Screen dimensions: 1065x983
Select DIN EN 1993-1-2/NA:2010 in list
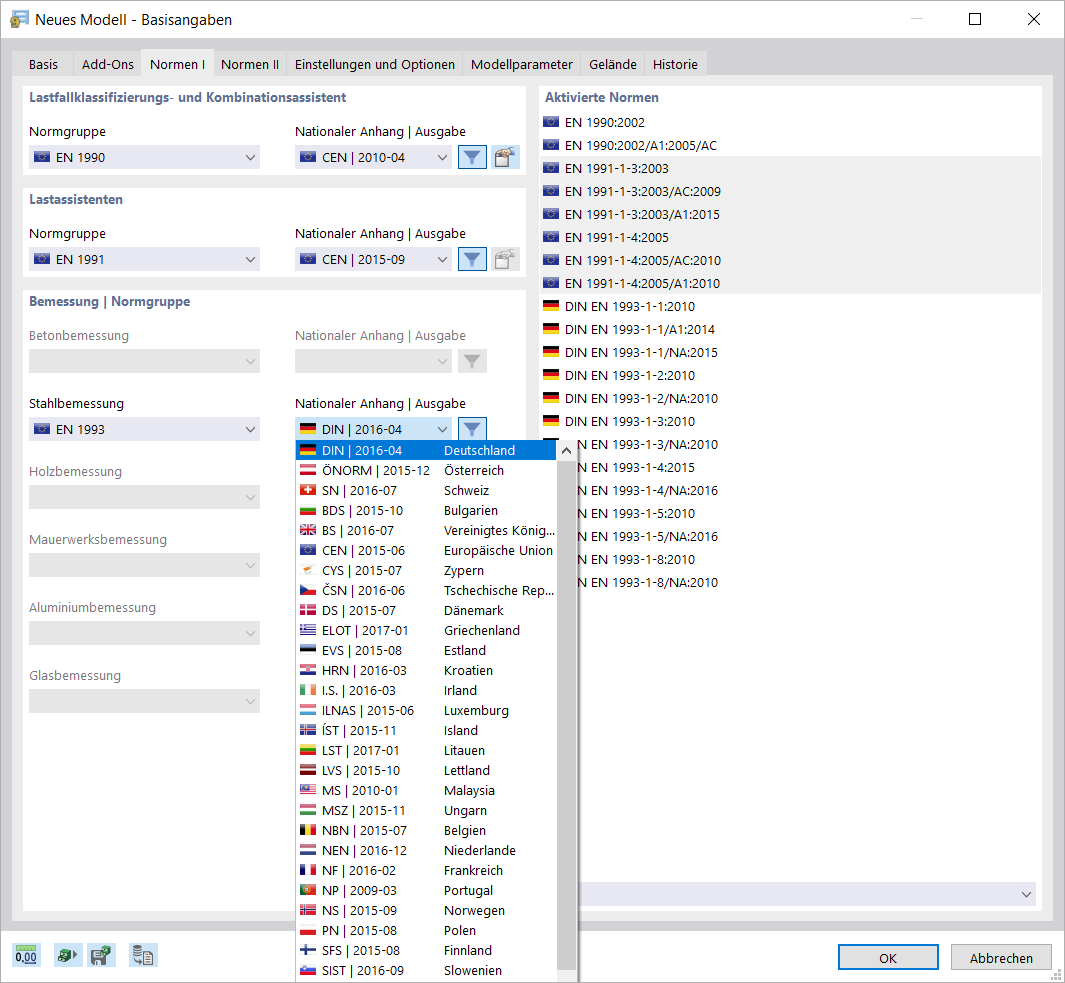click(790, 398)
